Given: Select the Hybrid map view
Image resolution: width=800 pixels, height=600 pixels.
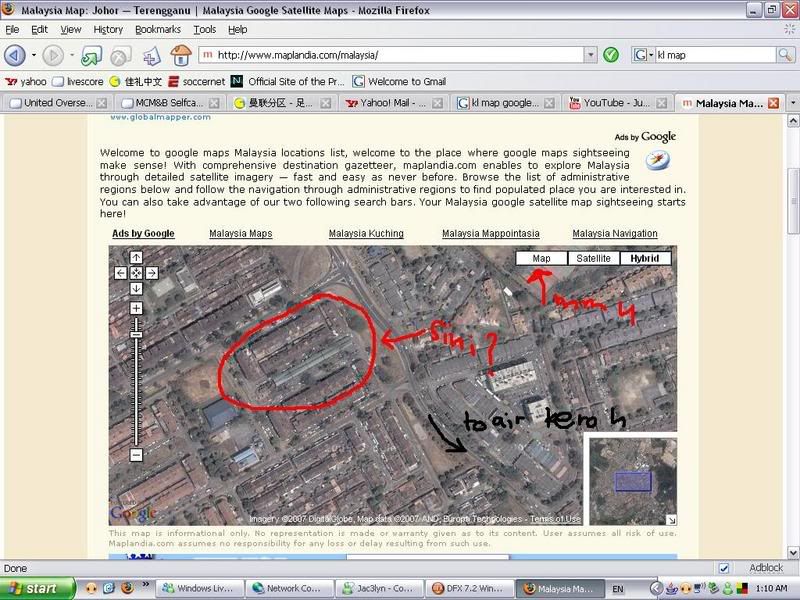Looking at the screenshot, I should 645,258.
